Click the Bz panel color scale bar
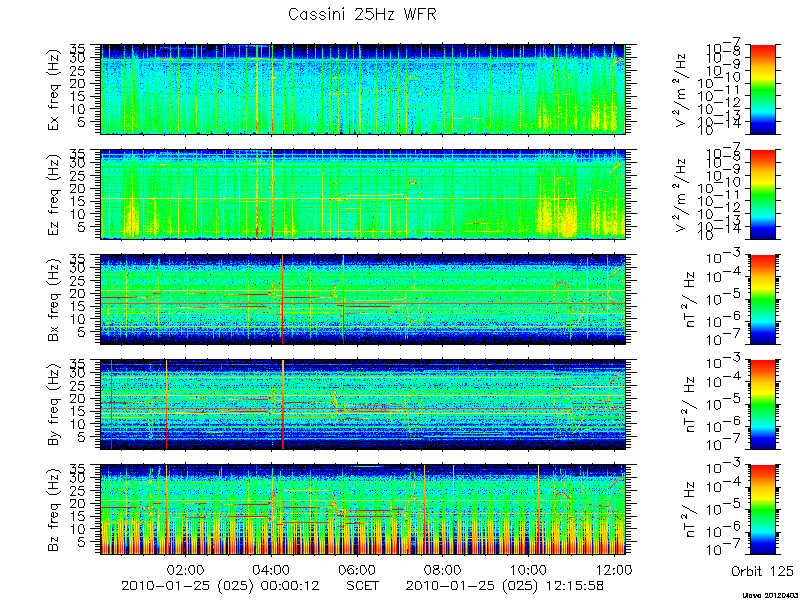Viewport: 800px width, 600px height. [762, 509]
